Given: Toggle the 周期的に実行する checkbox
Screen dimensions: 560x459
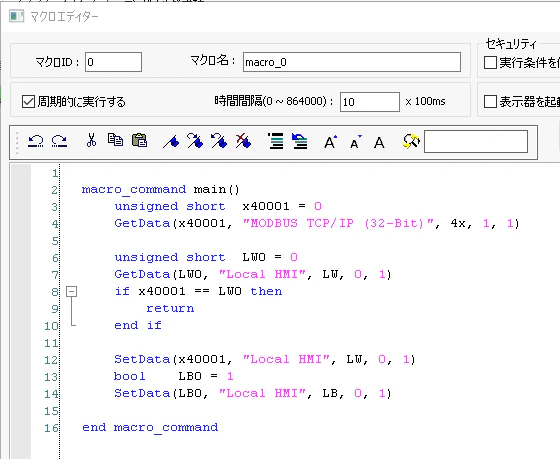Looking at the screenshot, I should tap(28, 101).
